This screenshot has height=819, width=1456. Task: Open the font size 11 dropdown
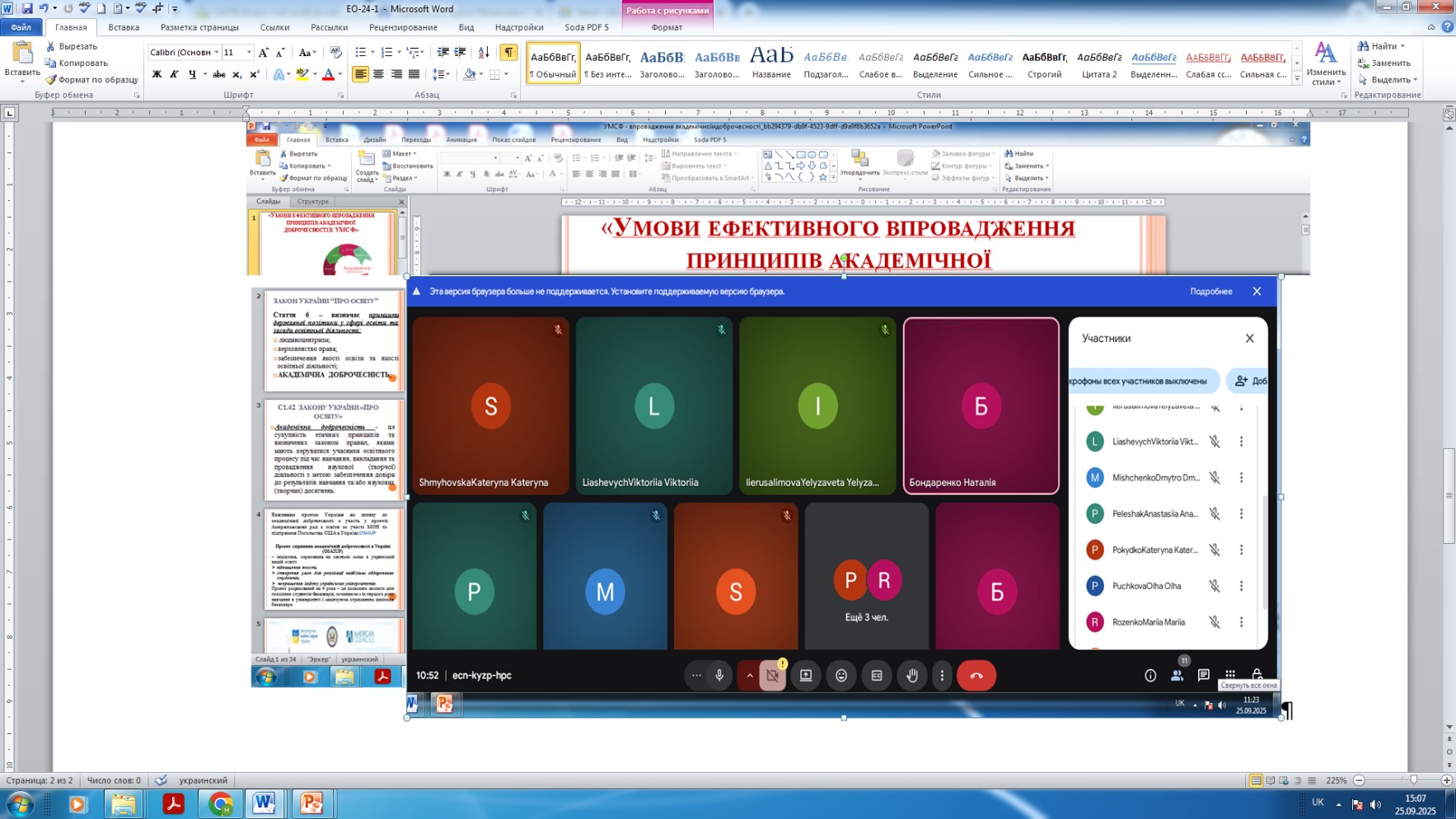249,53
